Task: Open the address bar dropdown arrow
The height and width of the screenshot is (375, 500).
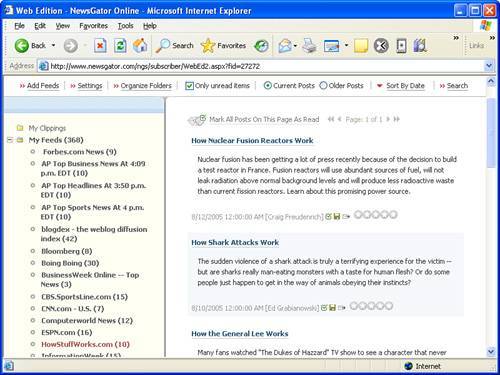Action: 489,66
